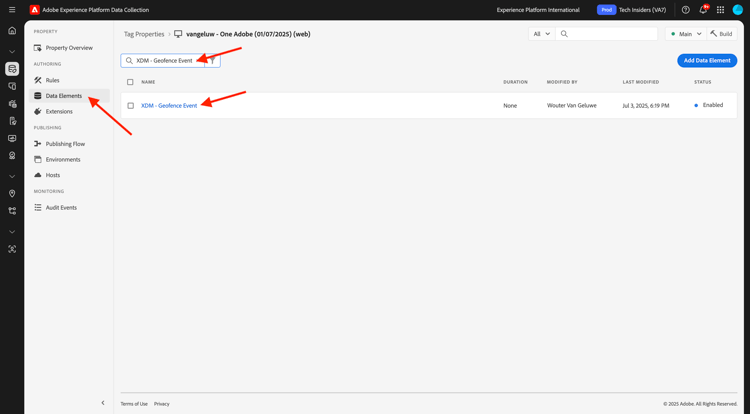Screen dimensions: 750x414
Task: Open Property Overview in sidebar
Action: click(69, 48)
